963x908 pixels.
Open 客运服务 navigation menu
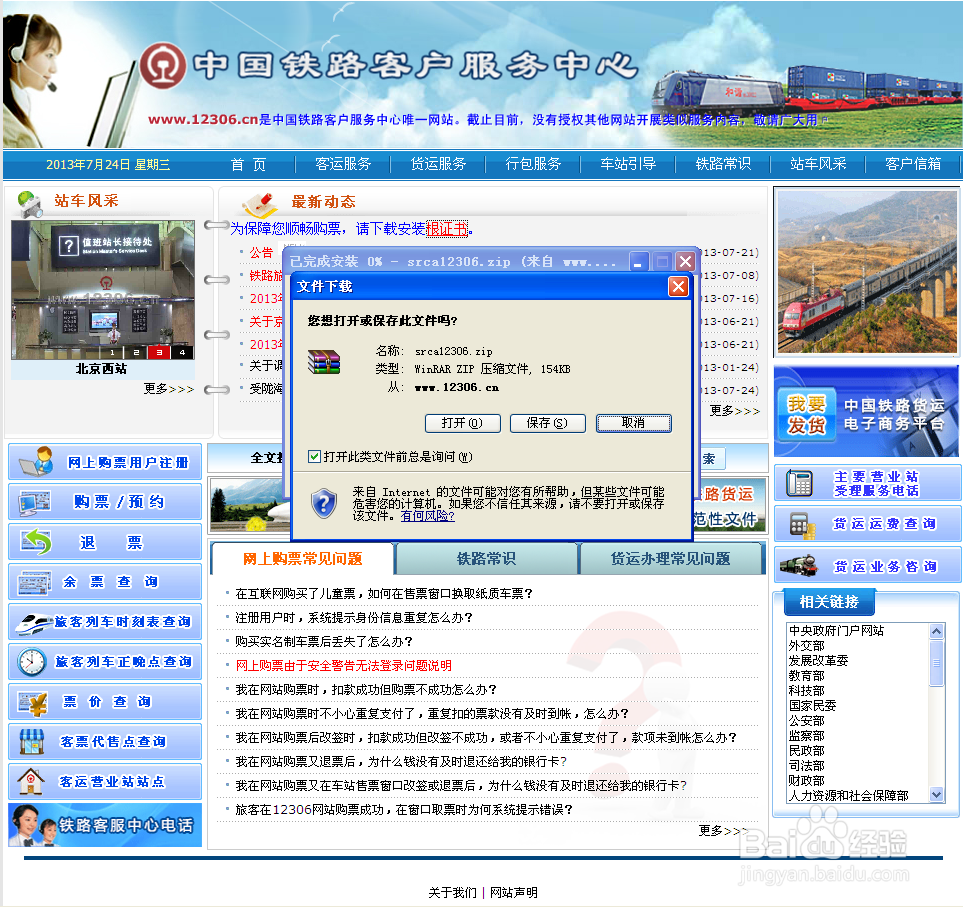[x=343, y=164]
